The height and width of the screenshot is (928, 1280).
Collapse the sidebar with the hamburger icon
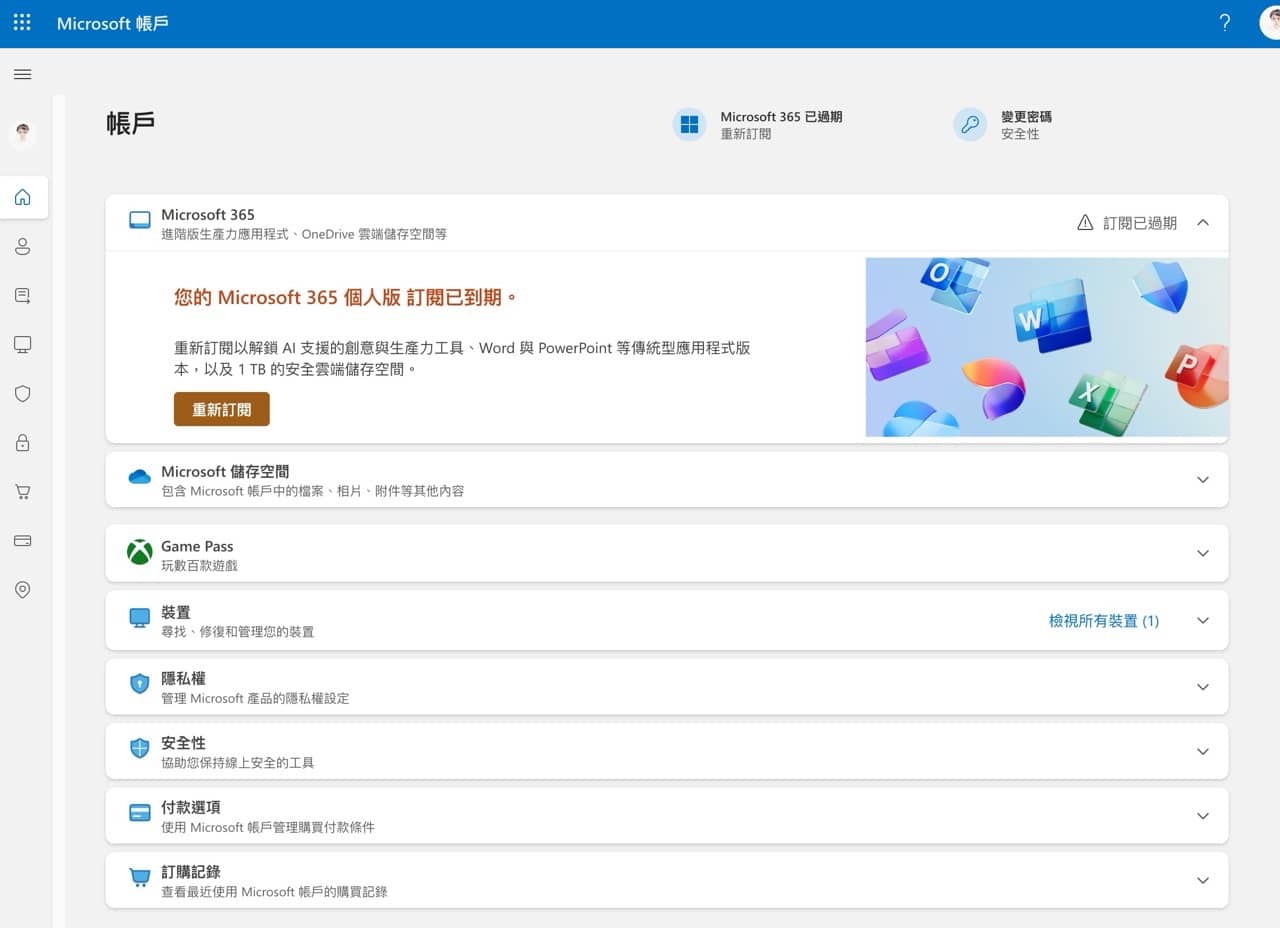(22, 74)
